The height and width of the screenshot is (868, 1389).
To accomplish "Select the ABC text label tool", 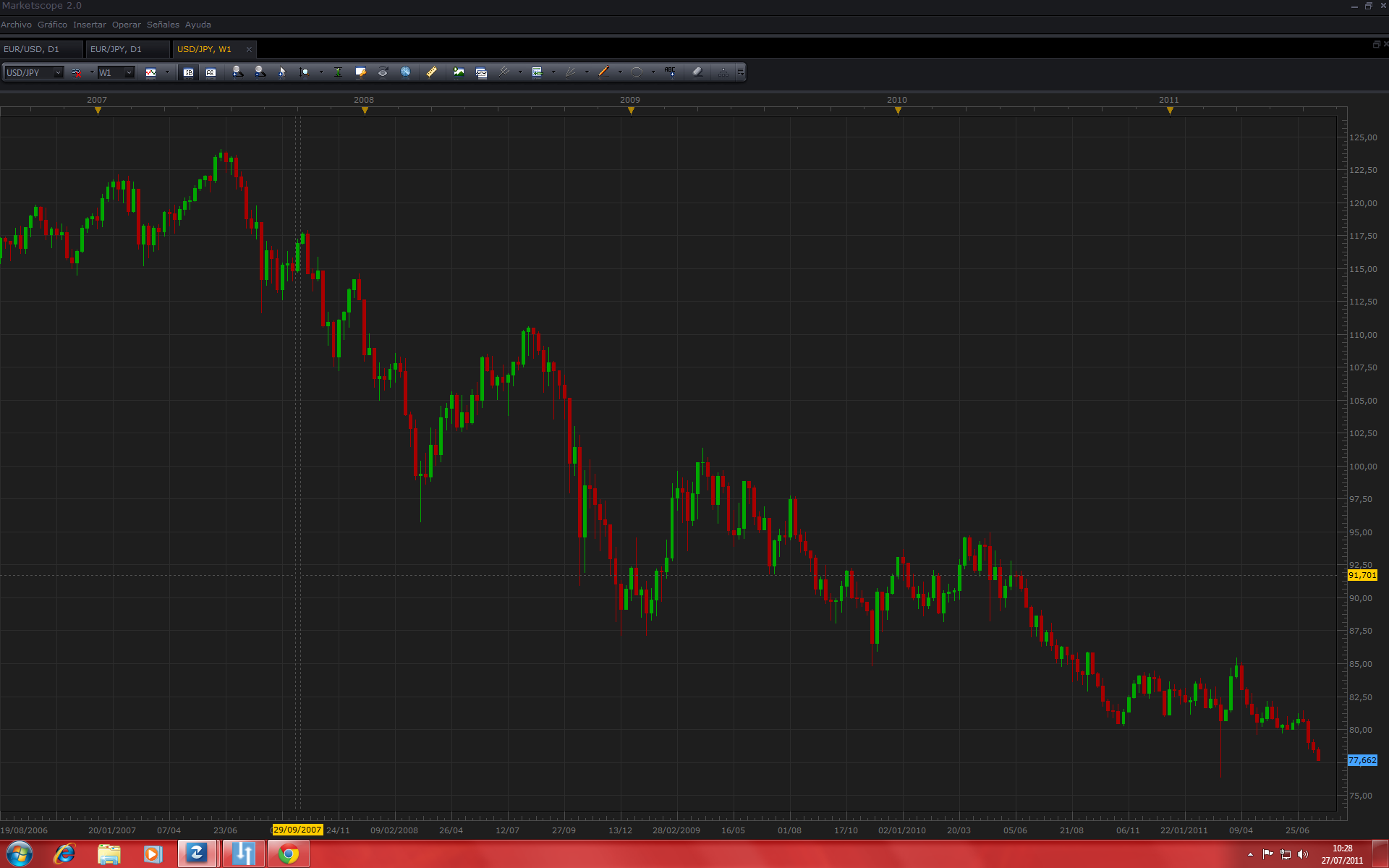I will pyautogui.click(x=670, y=72).
